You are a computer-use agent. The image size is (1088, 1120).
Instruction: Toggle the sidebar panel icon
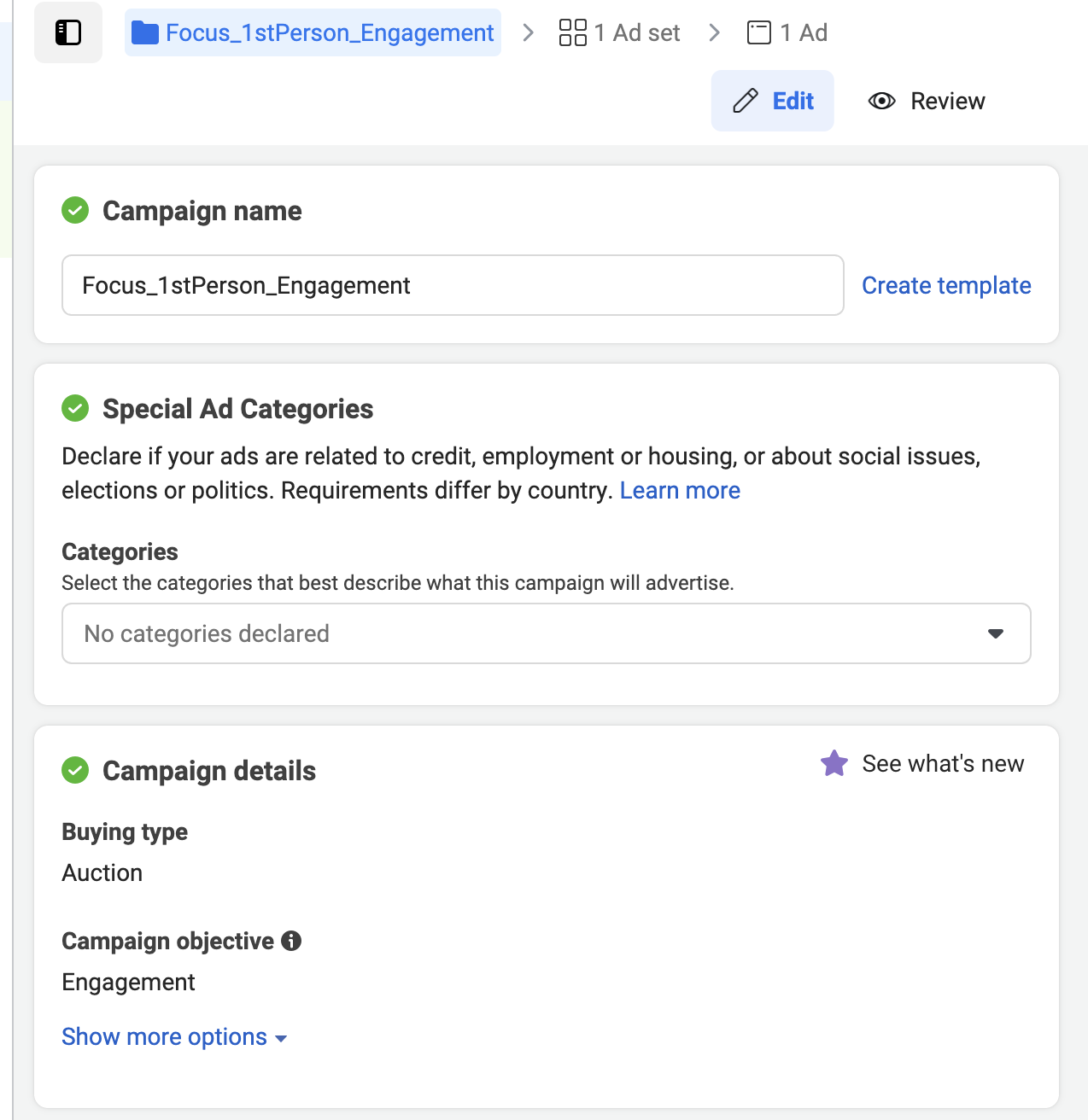point(68,32)
